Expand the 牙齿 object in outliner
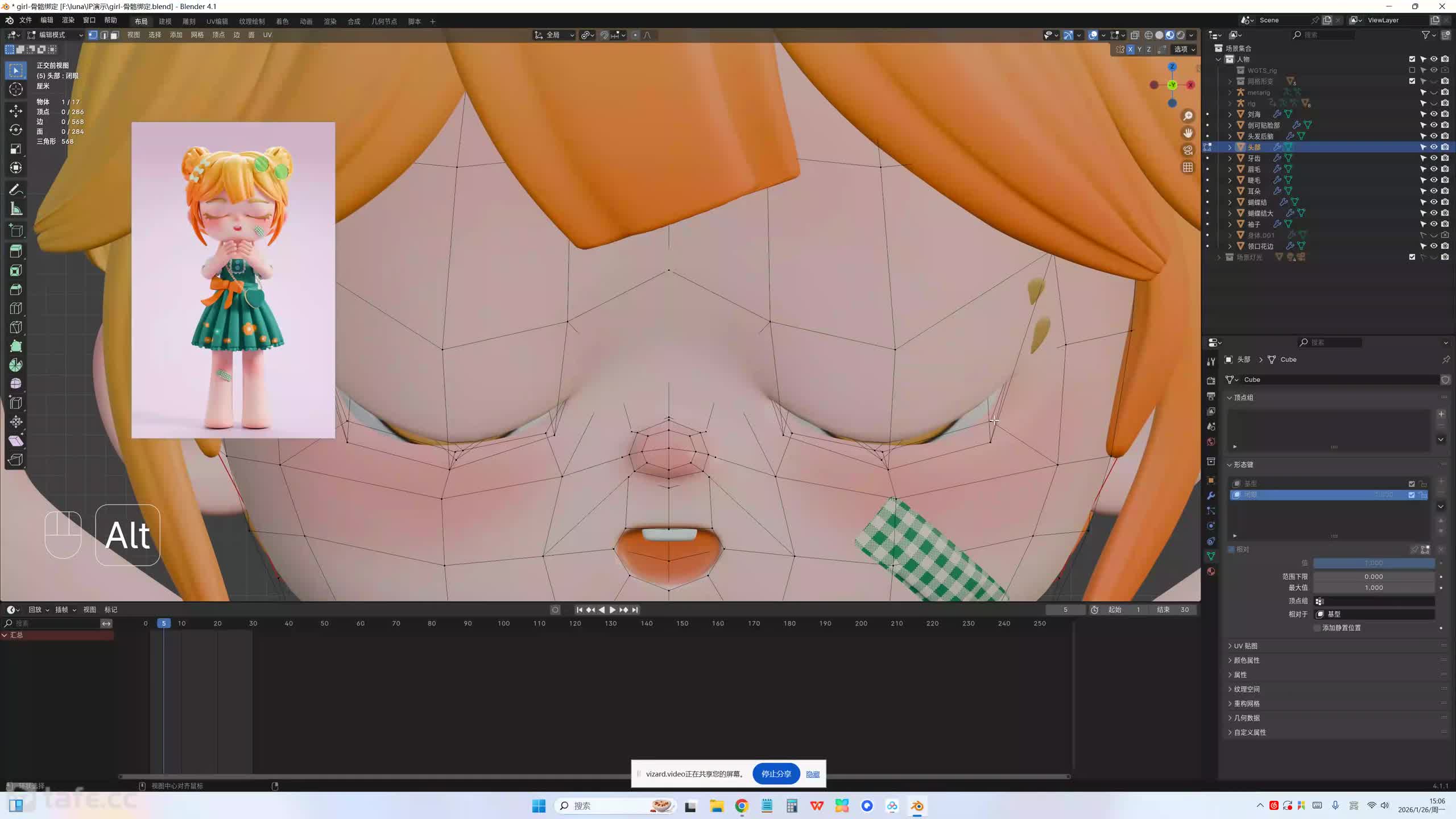 click(1230, 158)
